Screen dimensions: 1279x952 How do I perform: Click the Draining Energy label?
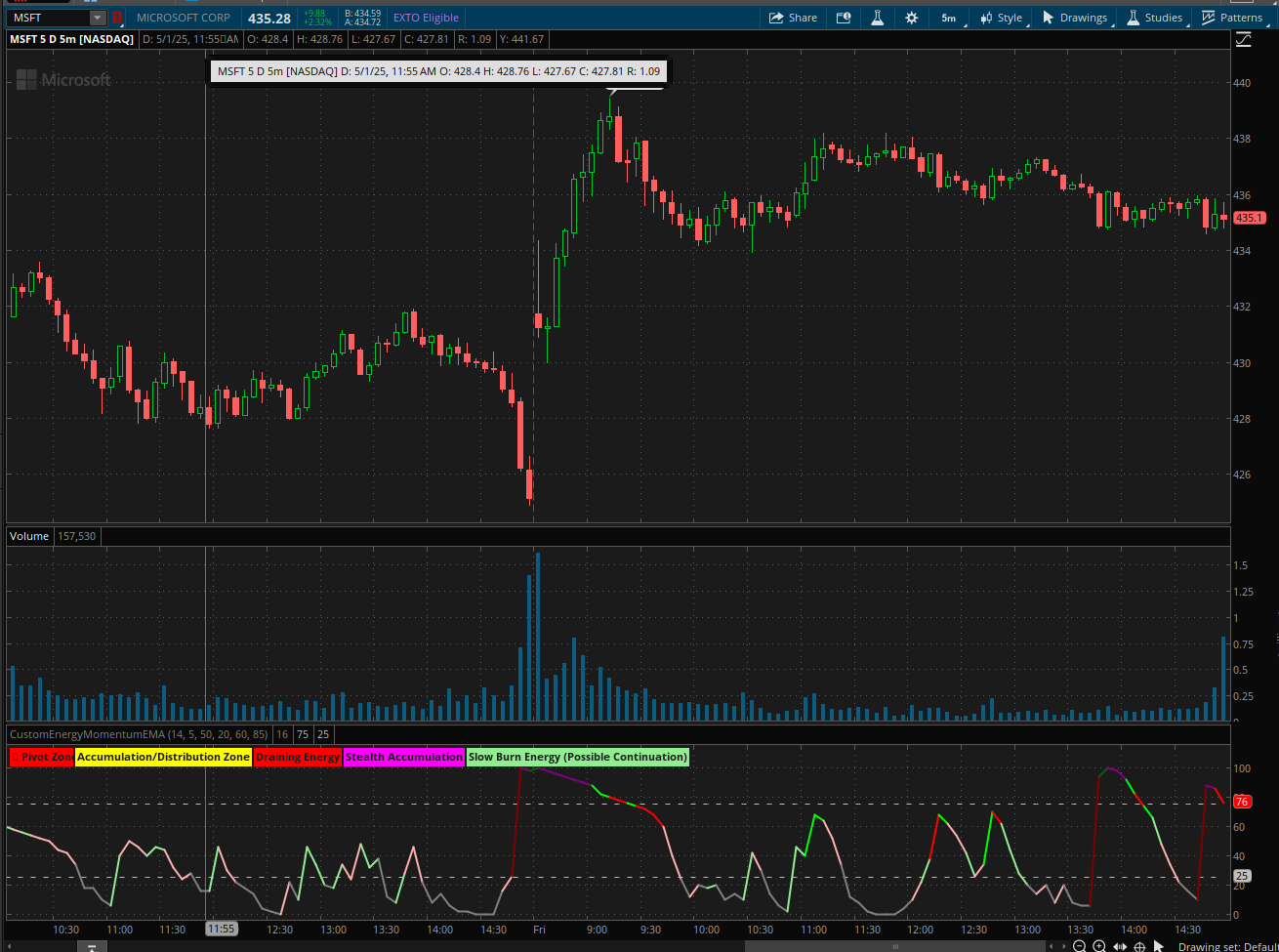click(x=298, y=757)
